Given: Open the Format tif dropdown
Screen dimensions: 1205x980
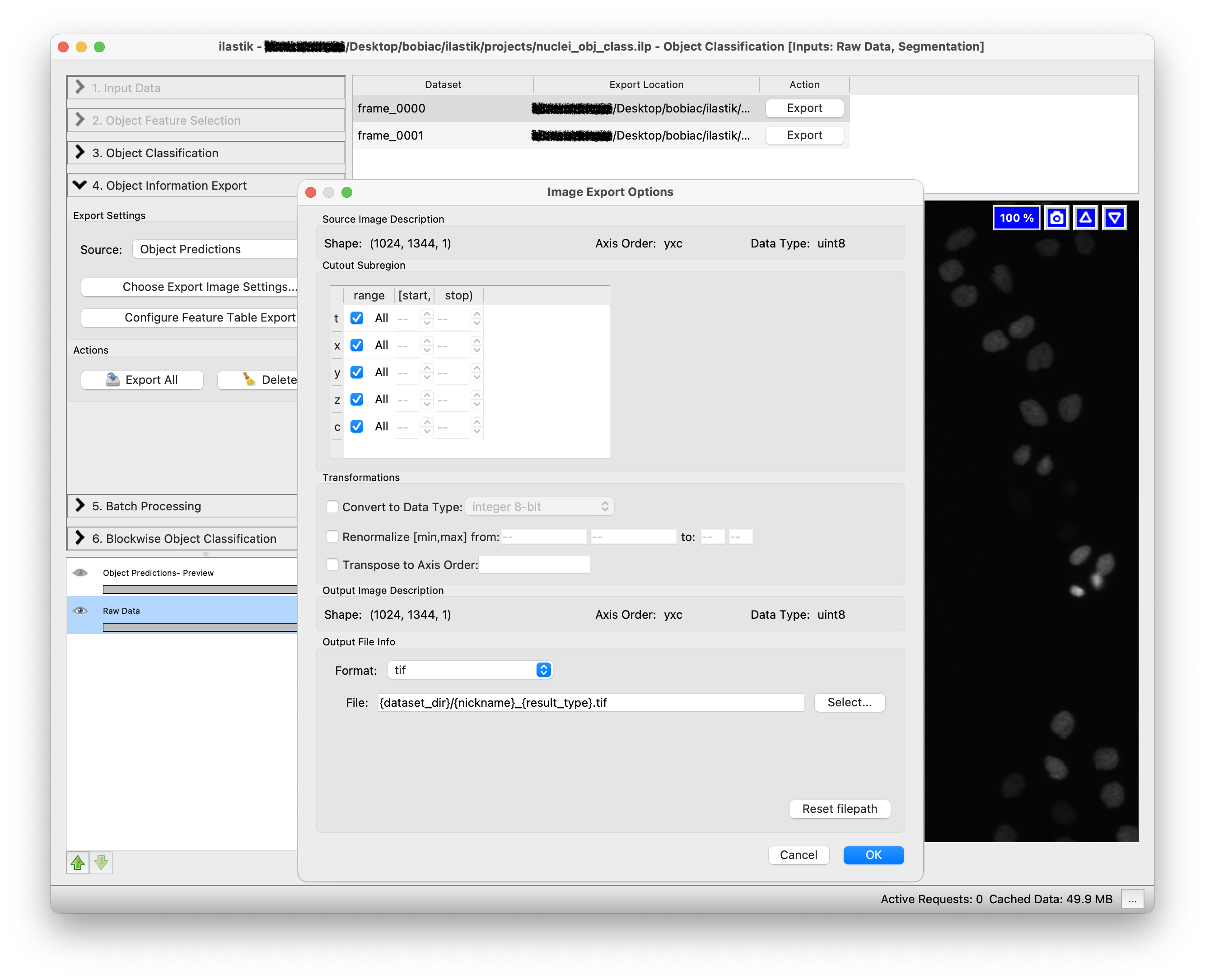Looking at the screenshot, I should pyautogui.click(x=470, y=669).
